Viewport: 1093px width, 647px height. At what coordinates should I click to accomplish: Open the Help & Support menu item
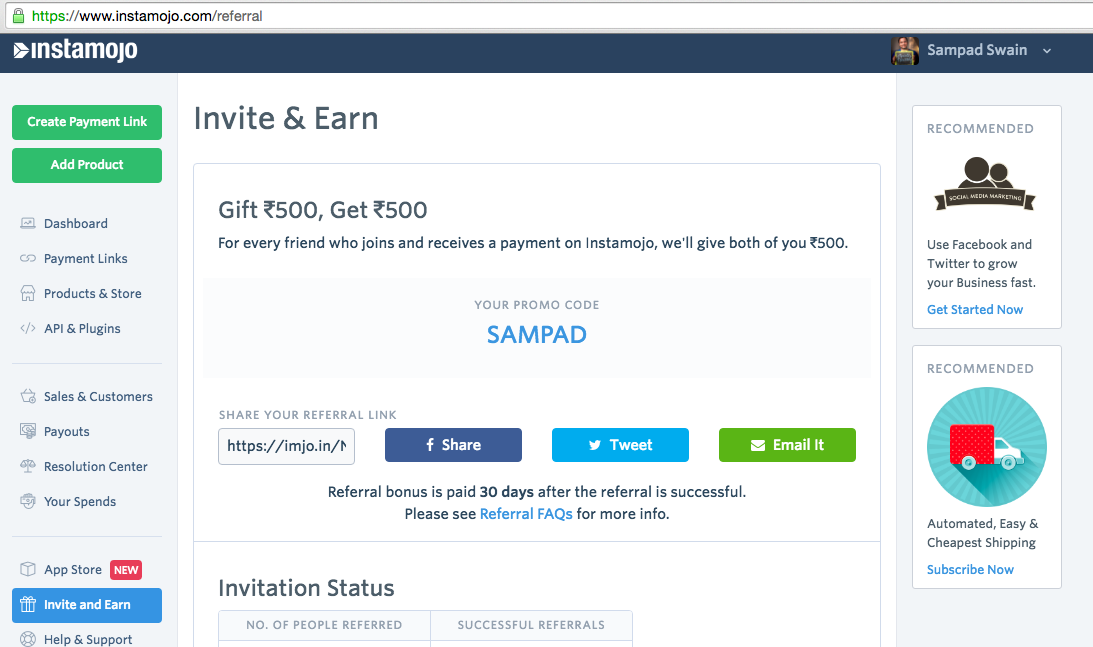tap(88, 640)
